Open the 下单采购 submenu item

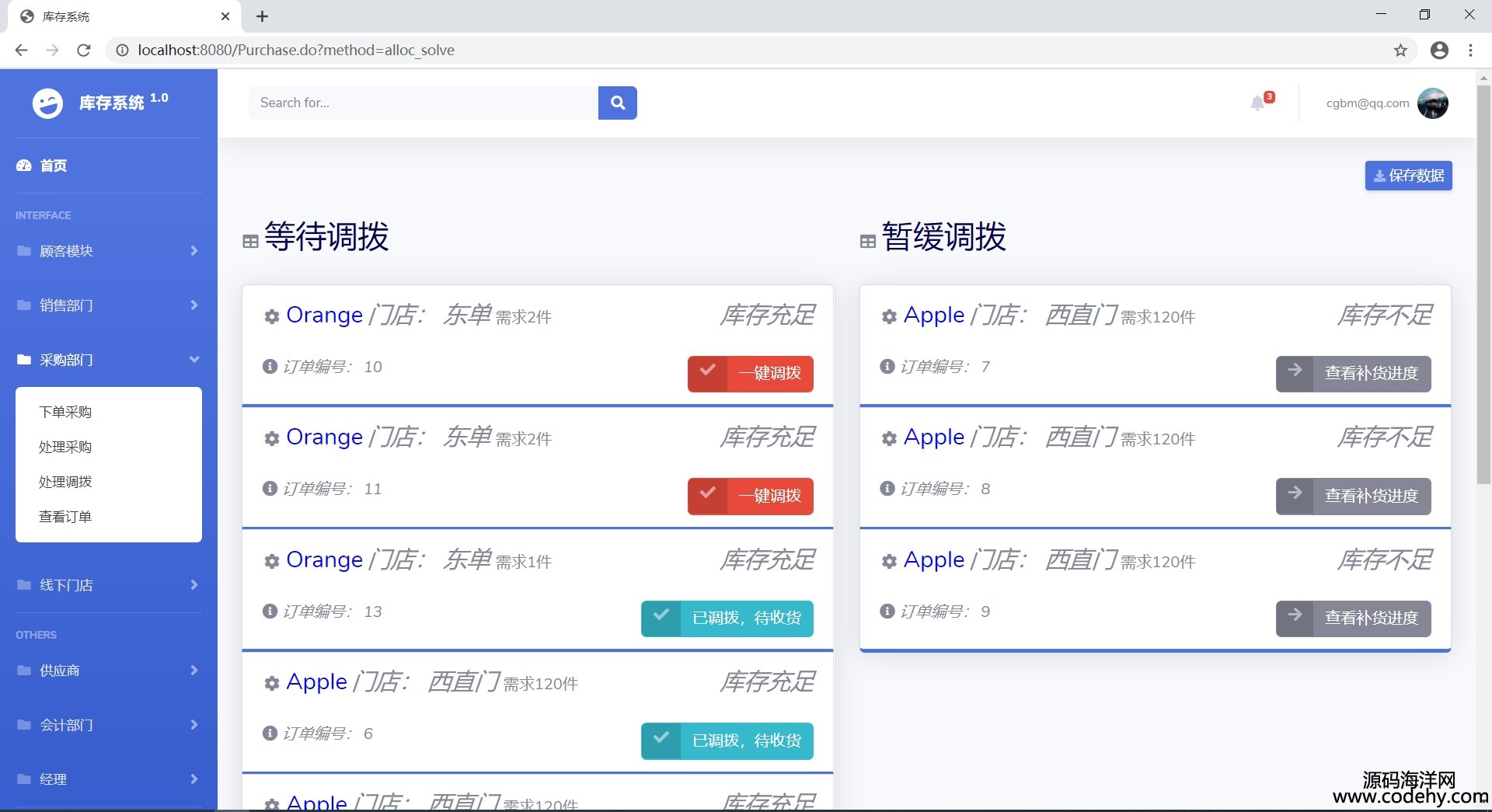[65, 412]
